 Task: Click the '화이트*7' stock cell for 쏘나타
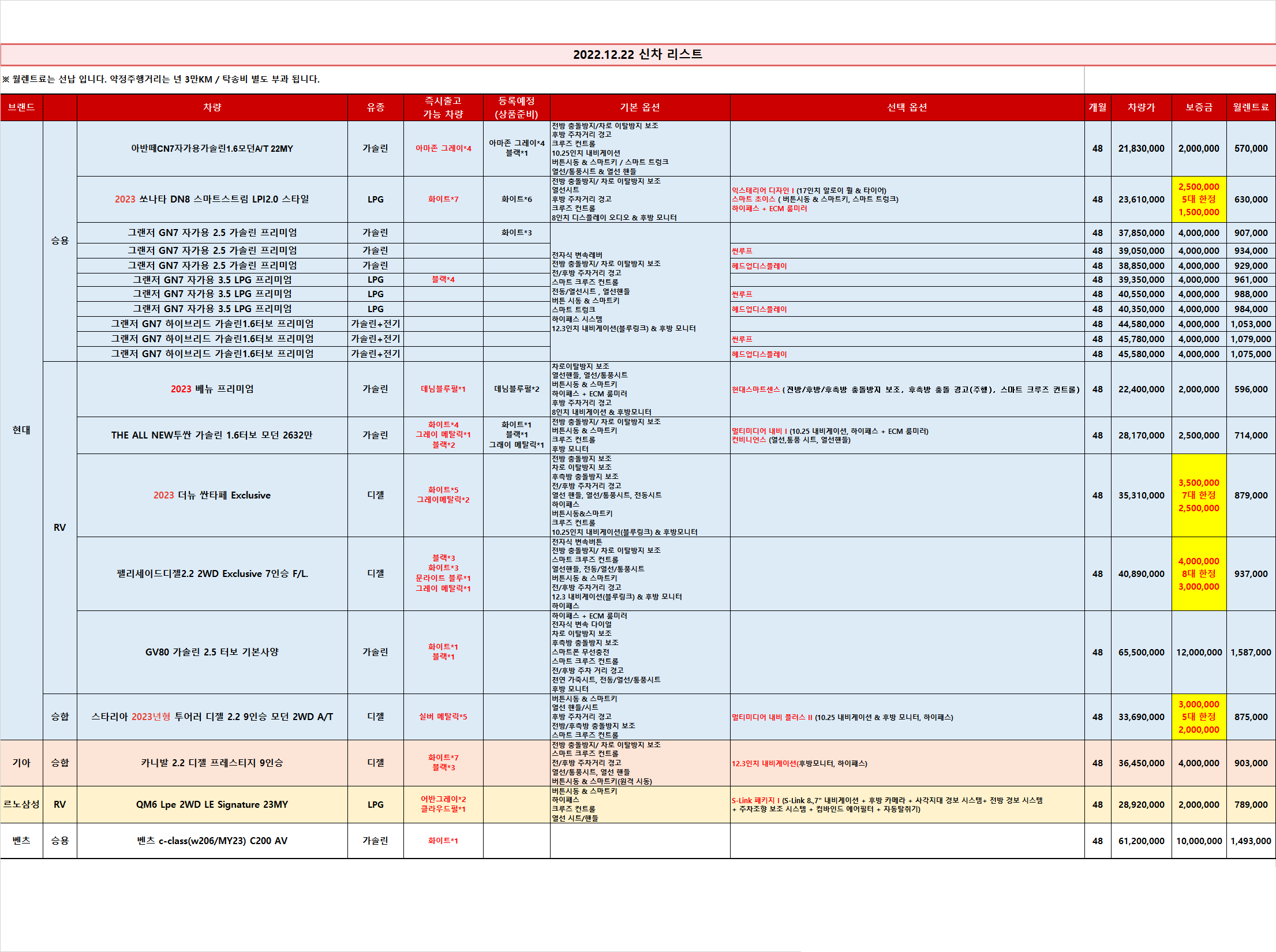(443, 199)
